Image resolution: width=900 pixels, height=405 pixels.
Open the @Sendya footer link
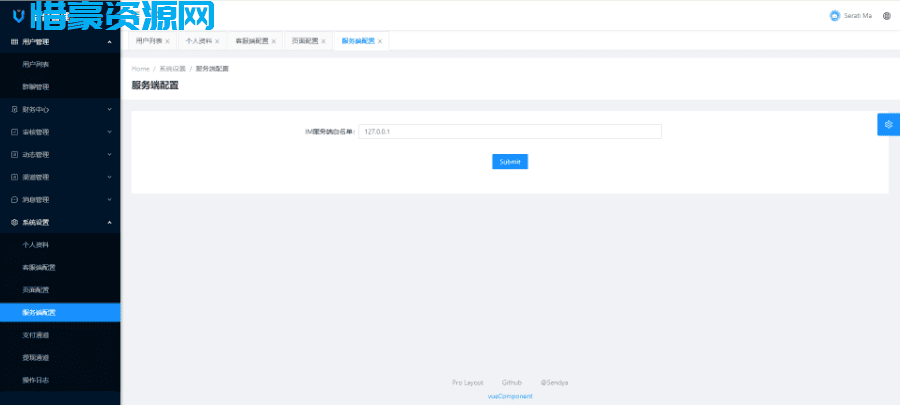click(554, 383)
